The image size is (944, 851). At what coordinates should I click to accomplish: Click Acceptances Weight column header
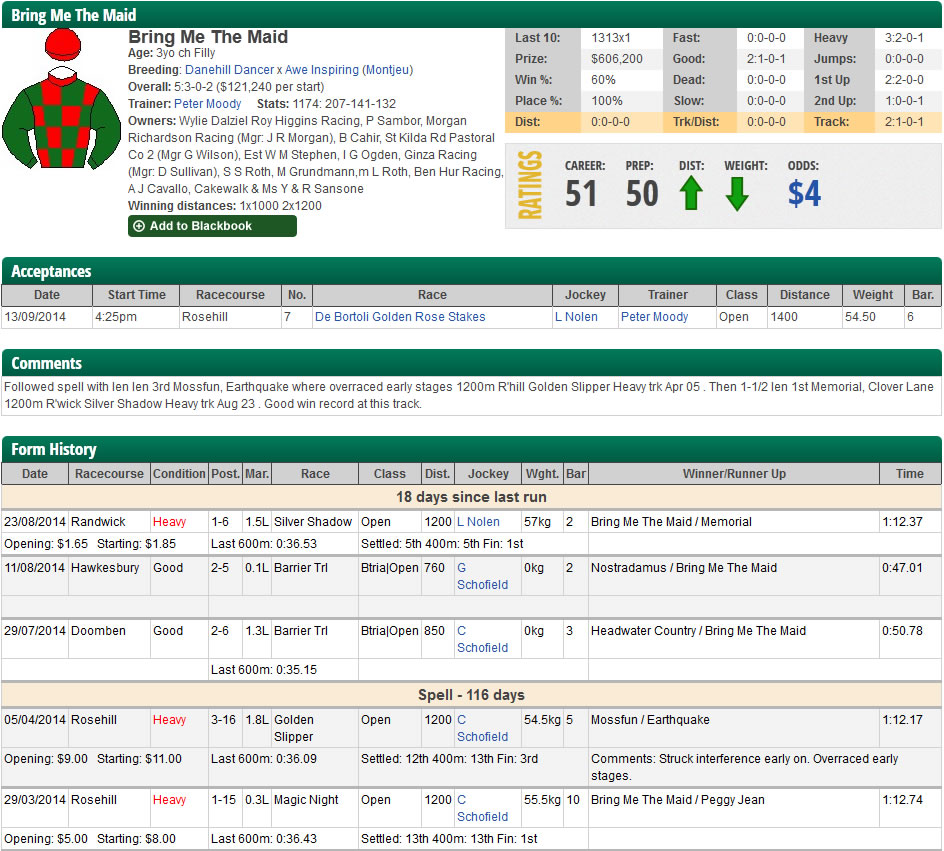(x=872, y=295)
